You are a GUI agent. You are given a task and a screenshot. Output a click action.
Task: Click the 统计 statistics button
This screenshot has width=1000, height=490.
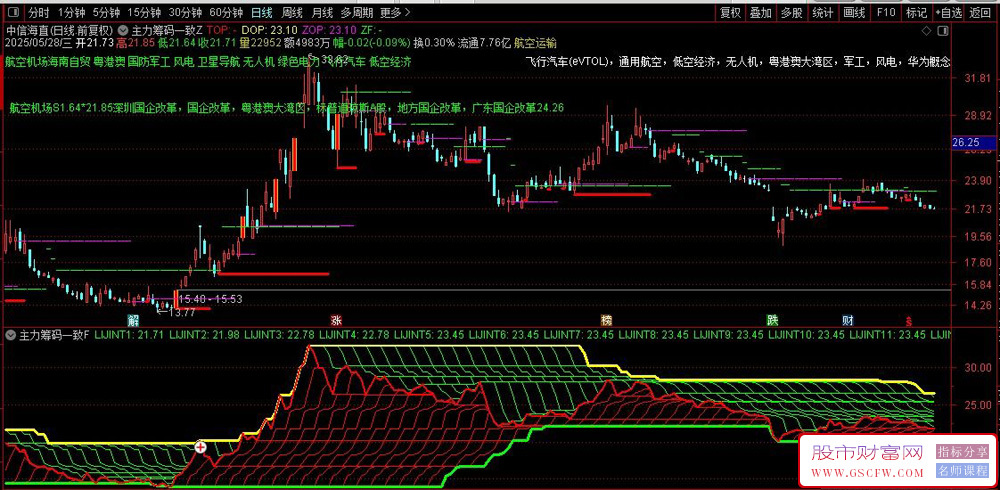coord(823,12)
